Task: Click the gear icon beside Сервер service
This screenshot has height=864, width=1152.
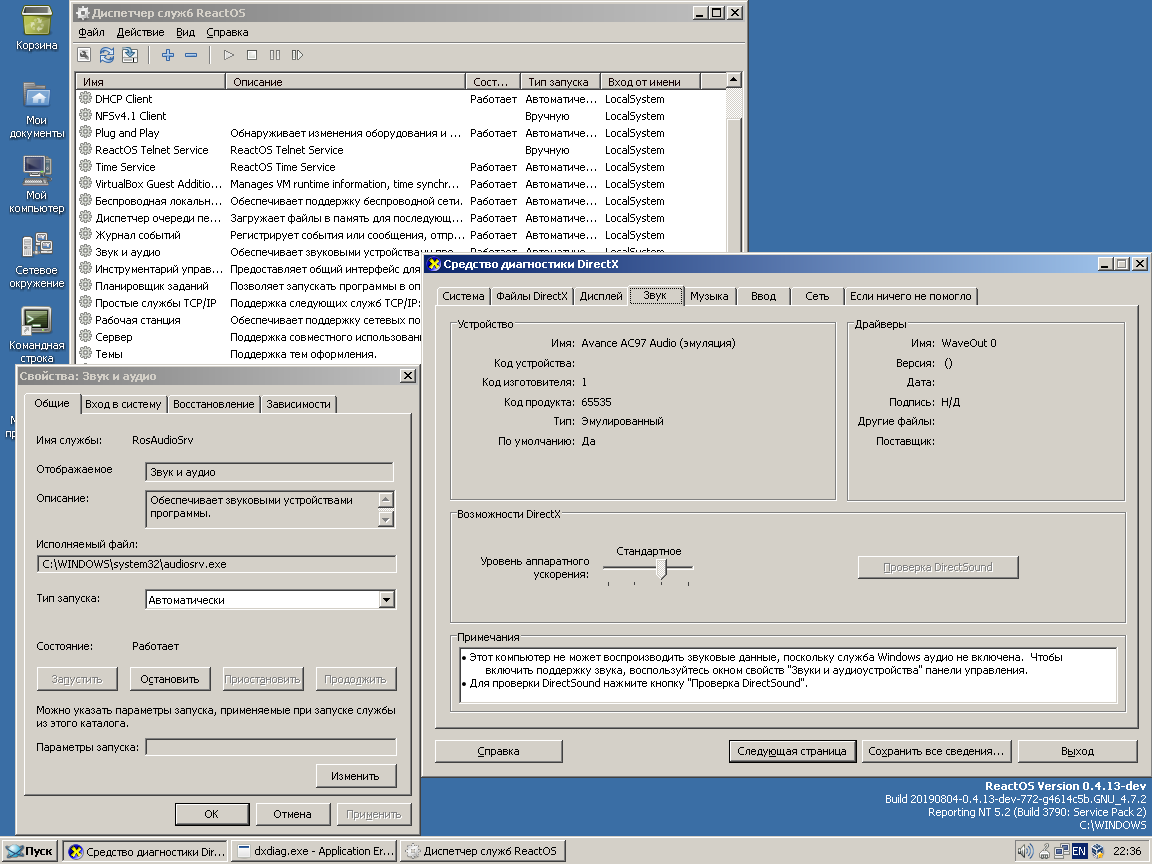Action: (86, 337)
